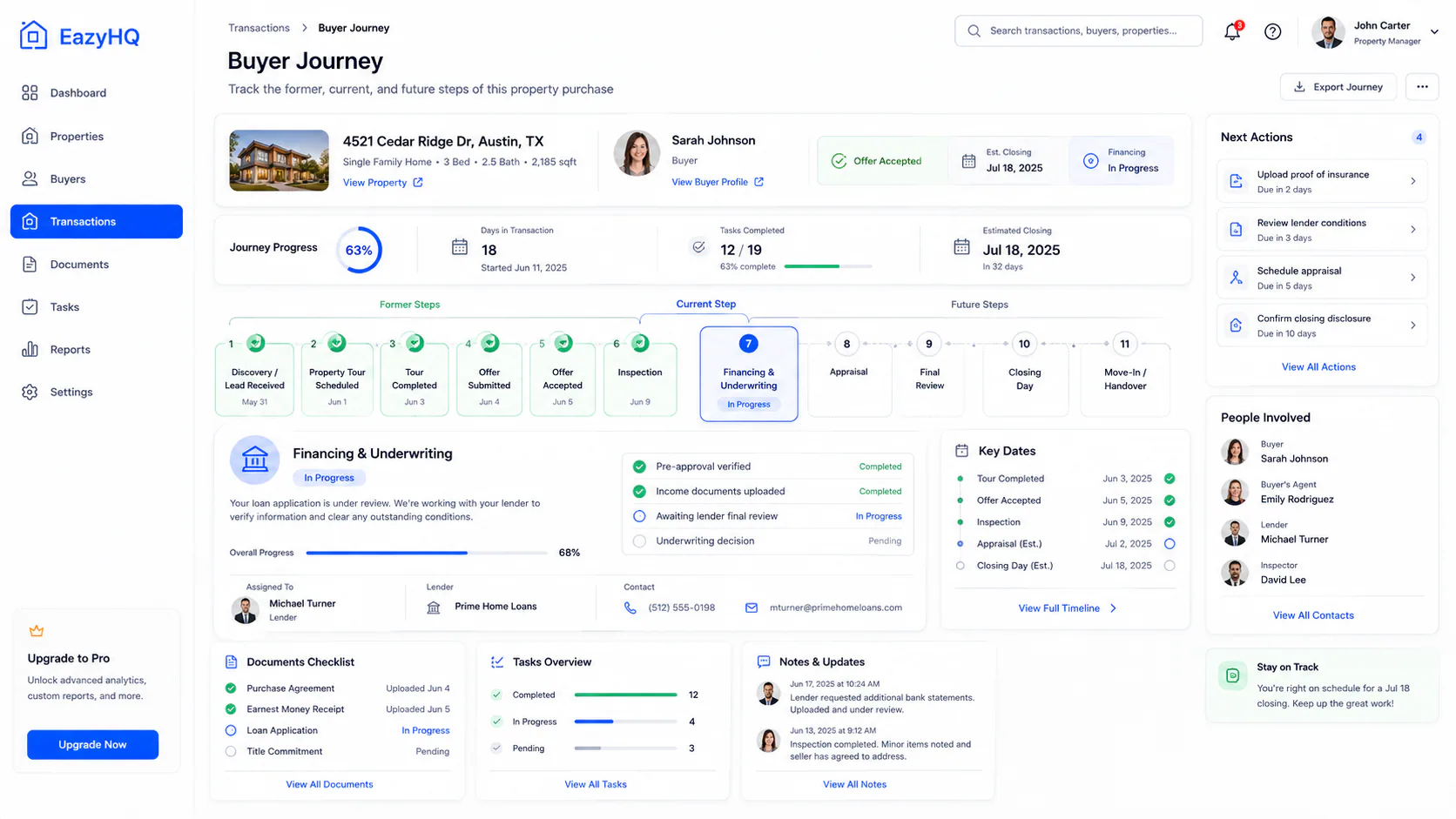
Task: Open View Property external link icon
Action: click(418, 182)
